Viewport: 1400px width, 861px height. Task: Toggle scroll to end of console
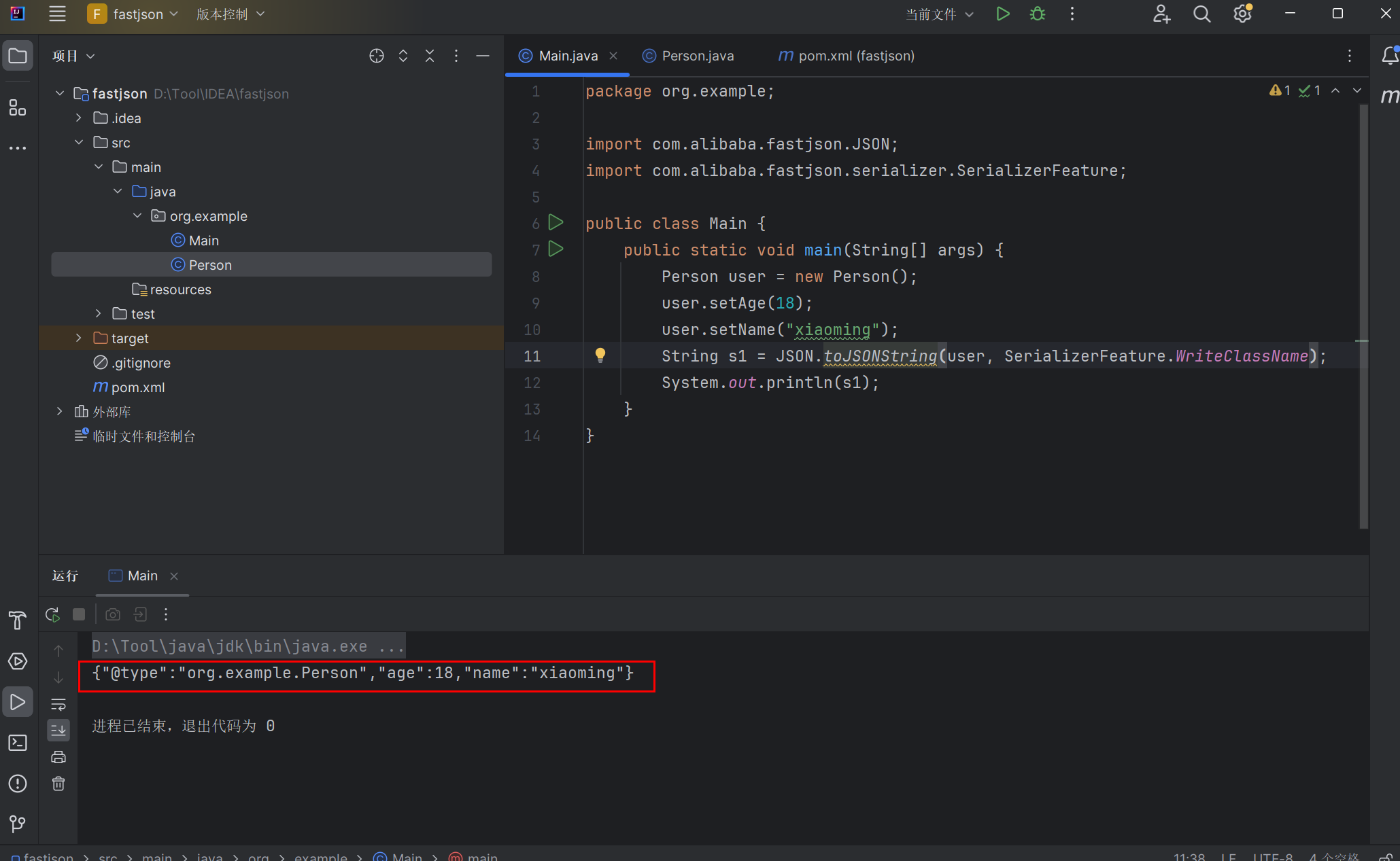[x=58, y=731]
